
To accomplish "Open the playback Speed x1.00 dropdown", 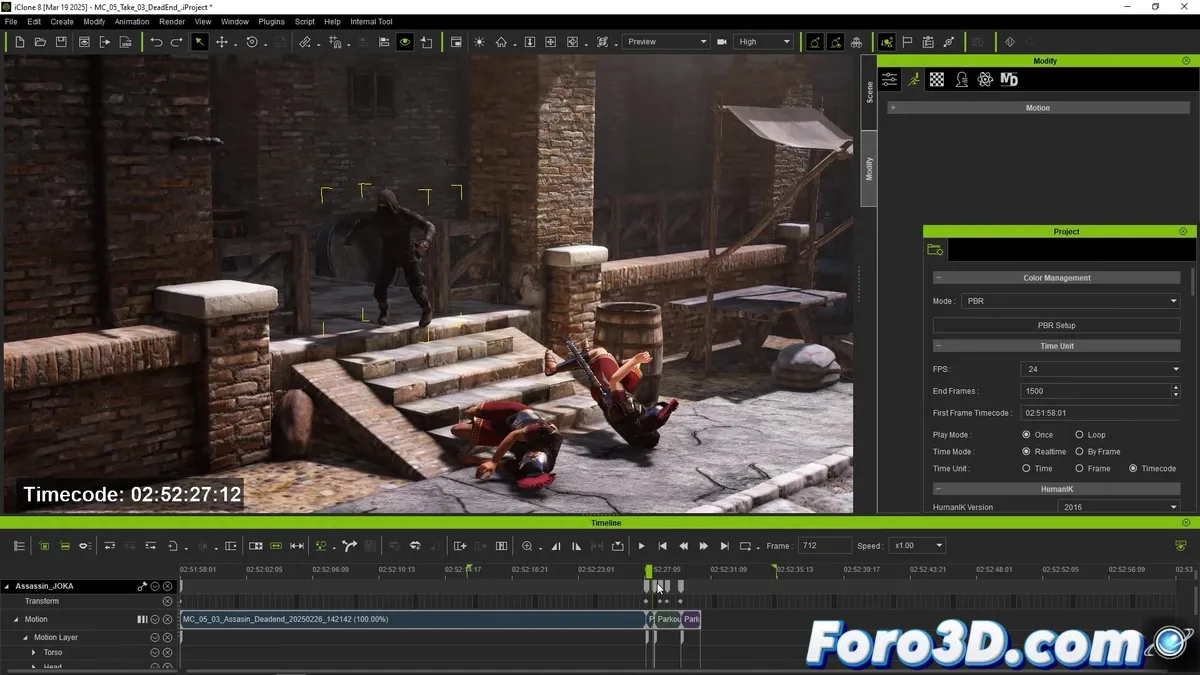I will point(916,546).
